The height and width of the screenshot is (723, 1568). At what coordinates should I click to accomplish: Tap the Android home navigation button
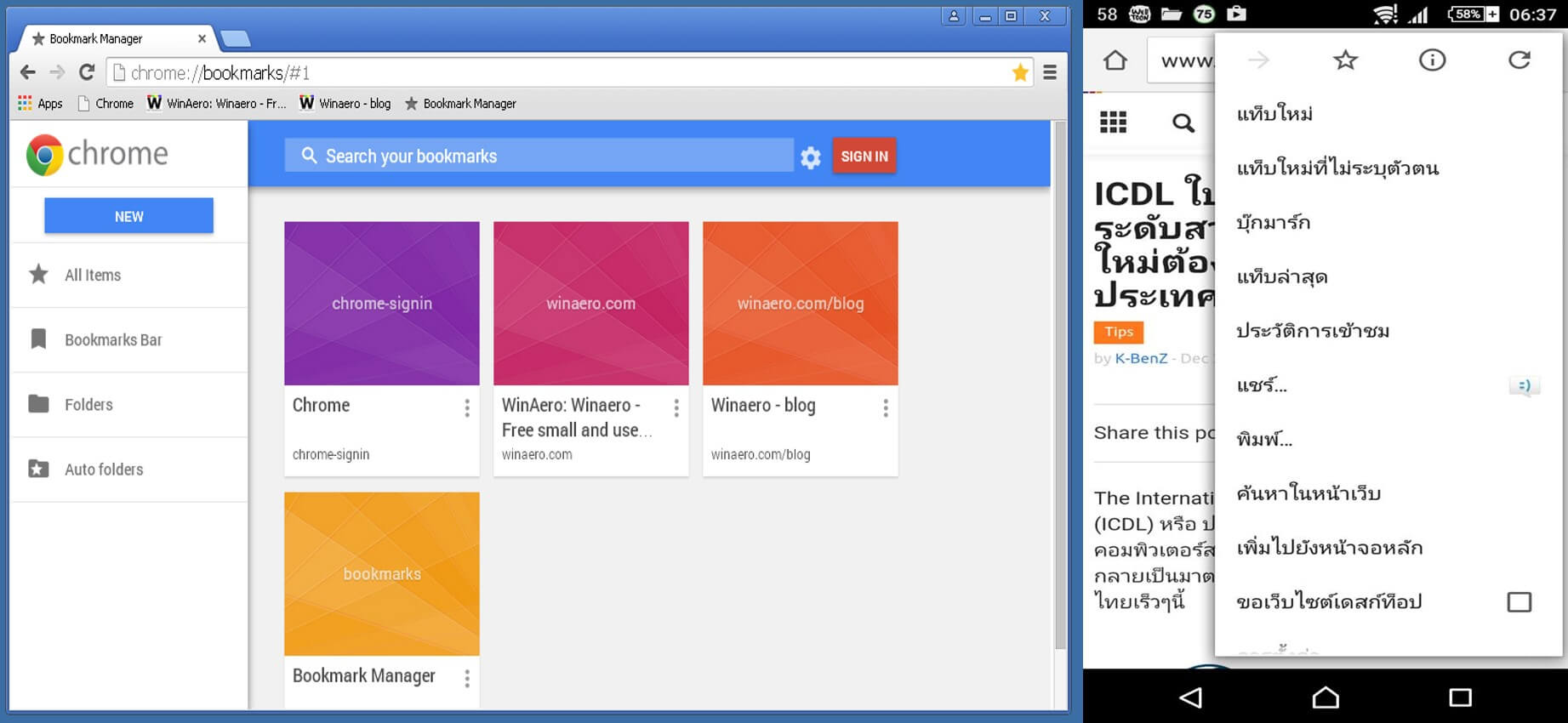(1325, 697)
